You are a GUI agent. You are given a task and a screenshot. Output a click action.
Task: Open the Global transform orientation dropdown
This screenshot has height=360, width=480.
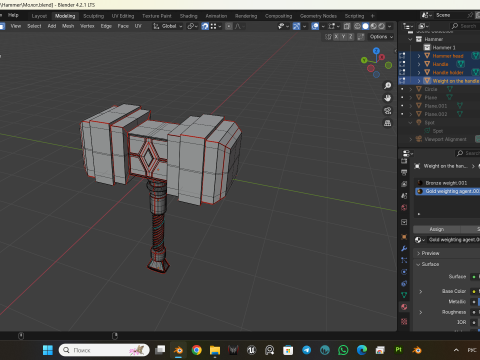pos(168,26)
